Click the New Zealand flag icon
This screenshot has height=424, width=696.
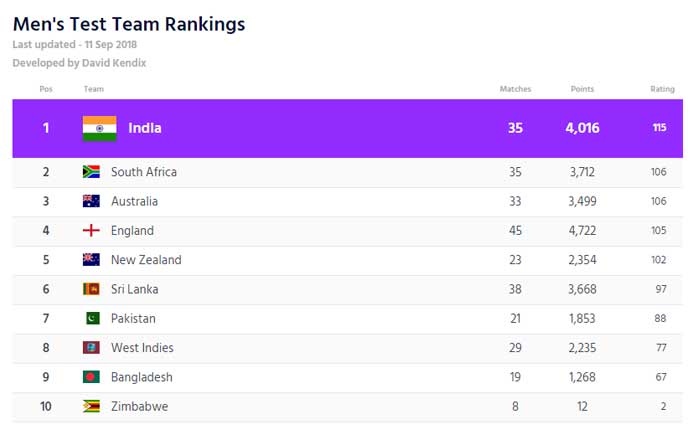[91, 260]
